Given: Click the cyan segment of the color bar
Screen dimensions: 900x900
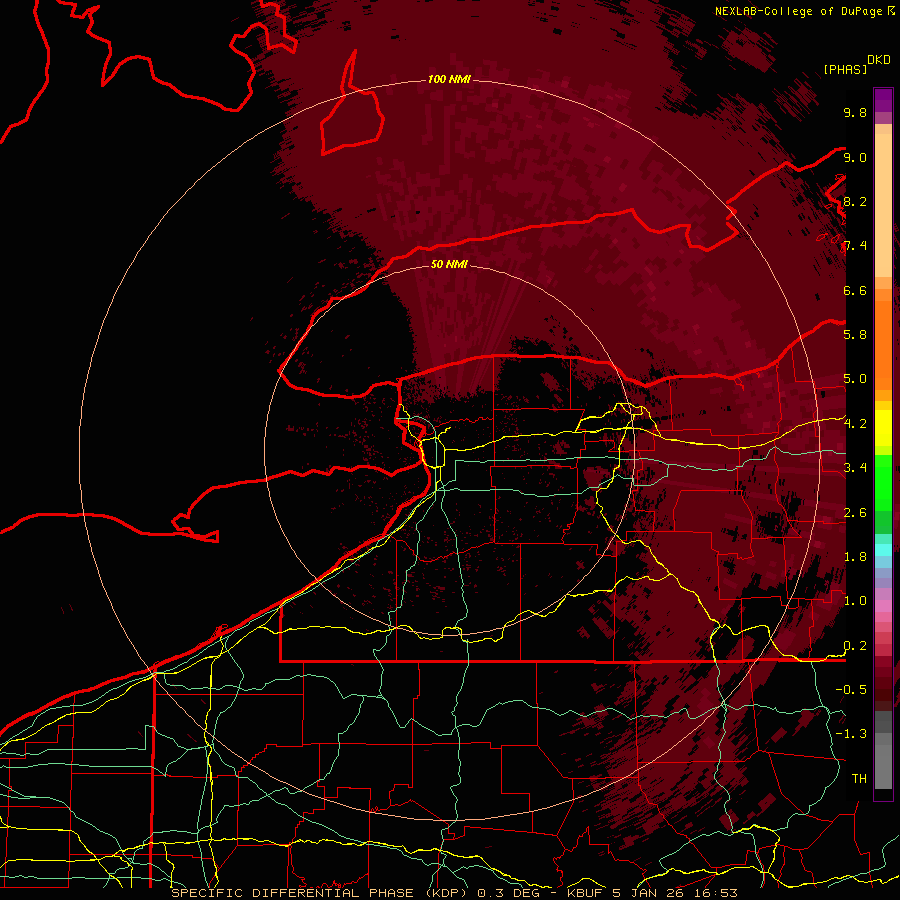Looking at the screenshot, I should 883,550.
